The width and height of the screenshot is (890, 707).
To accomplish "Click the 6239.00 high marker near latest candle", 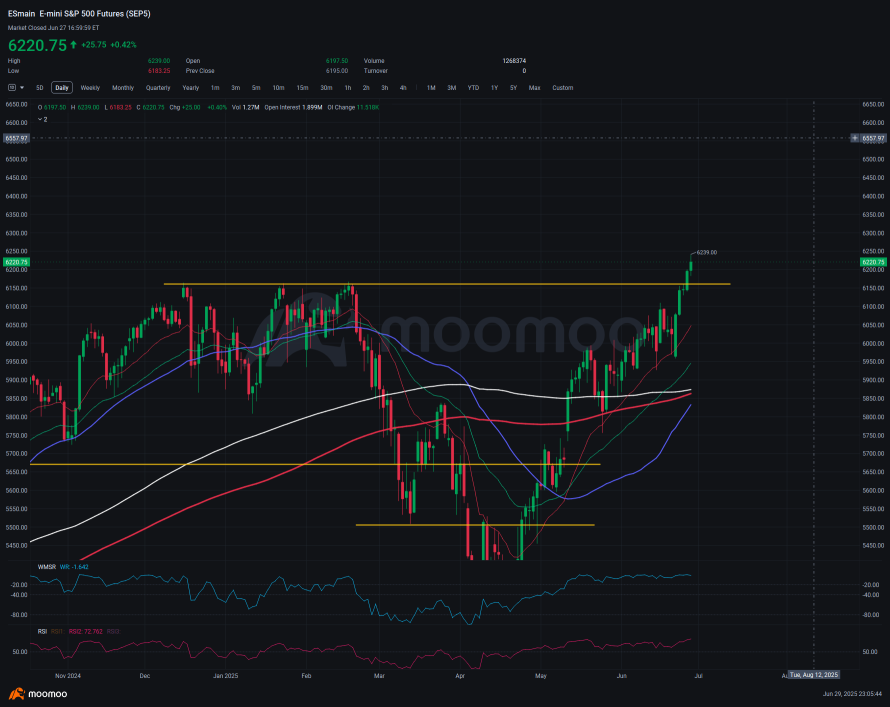I will (x=707, y=252).
